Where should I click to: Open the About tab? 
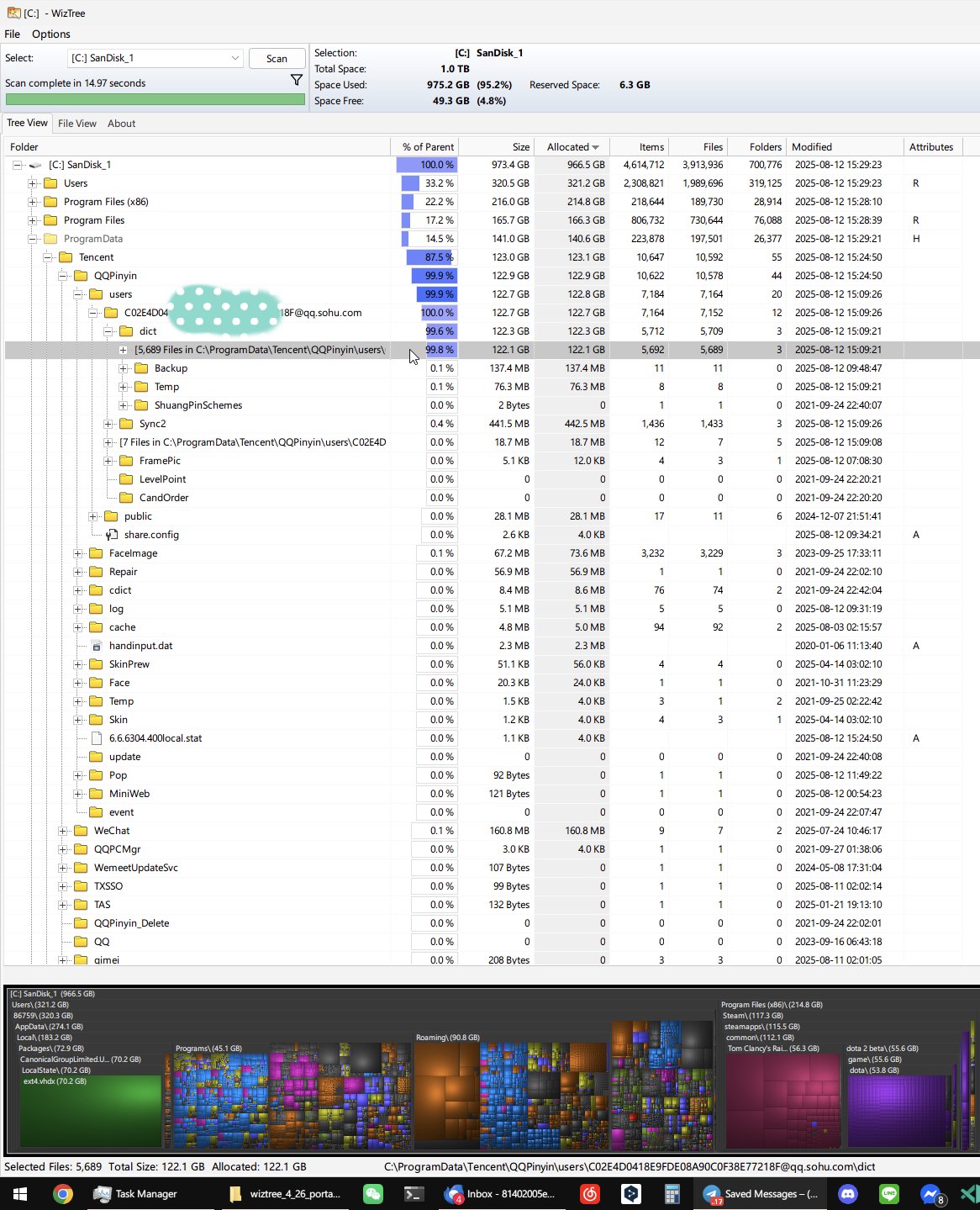pyautogui.click(x=121, y=124)
